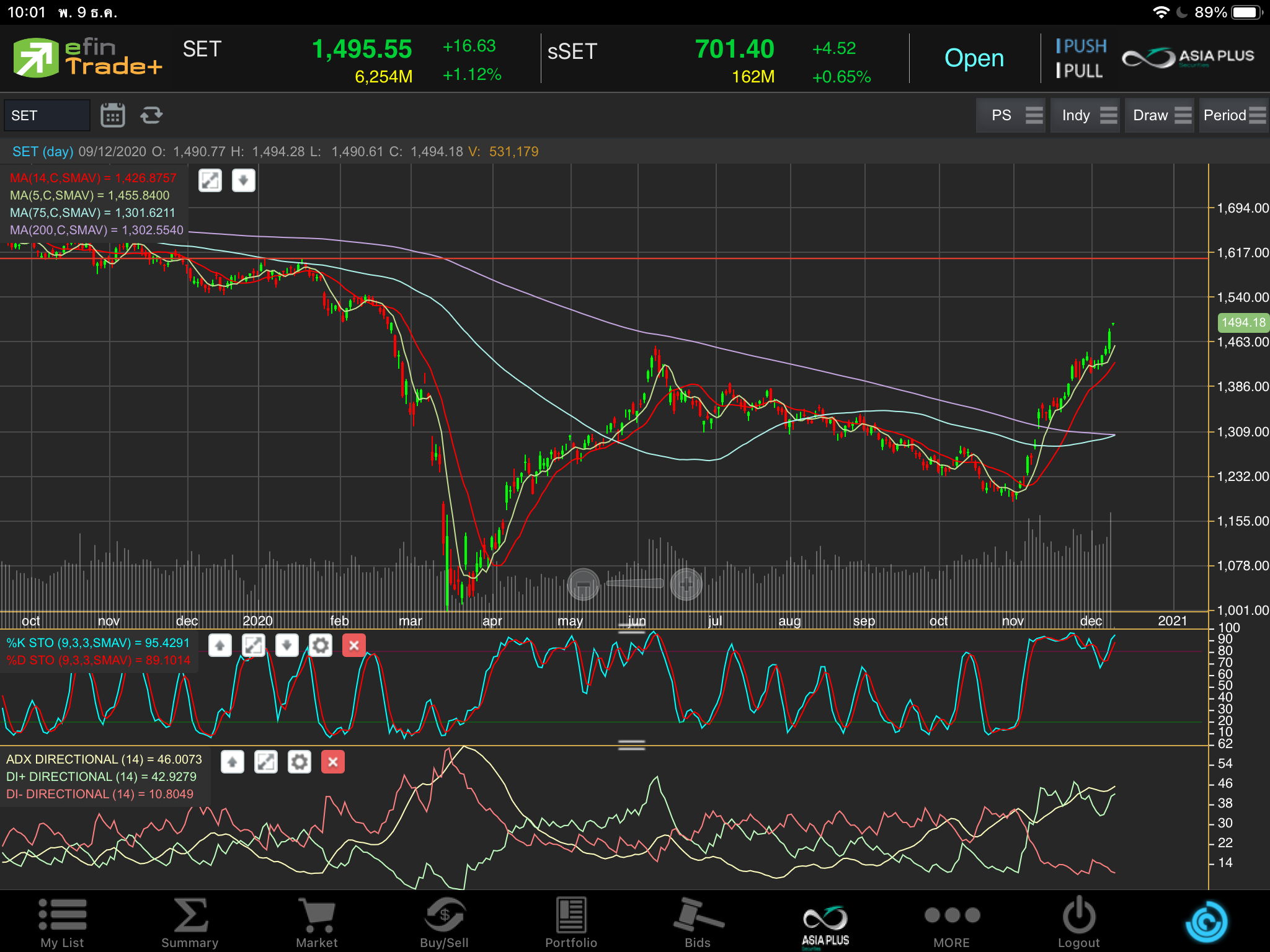The image size is (1270, 952).
Task: Zoom out chart with minus button
Action: (x=584, y=584)
